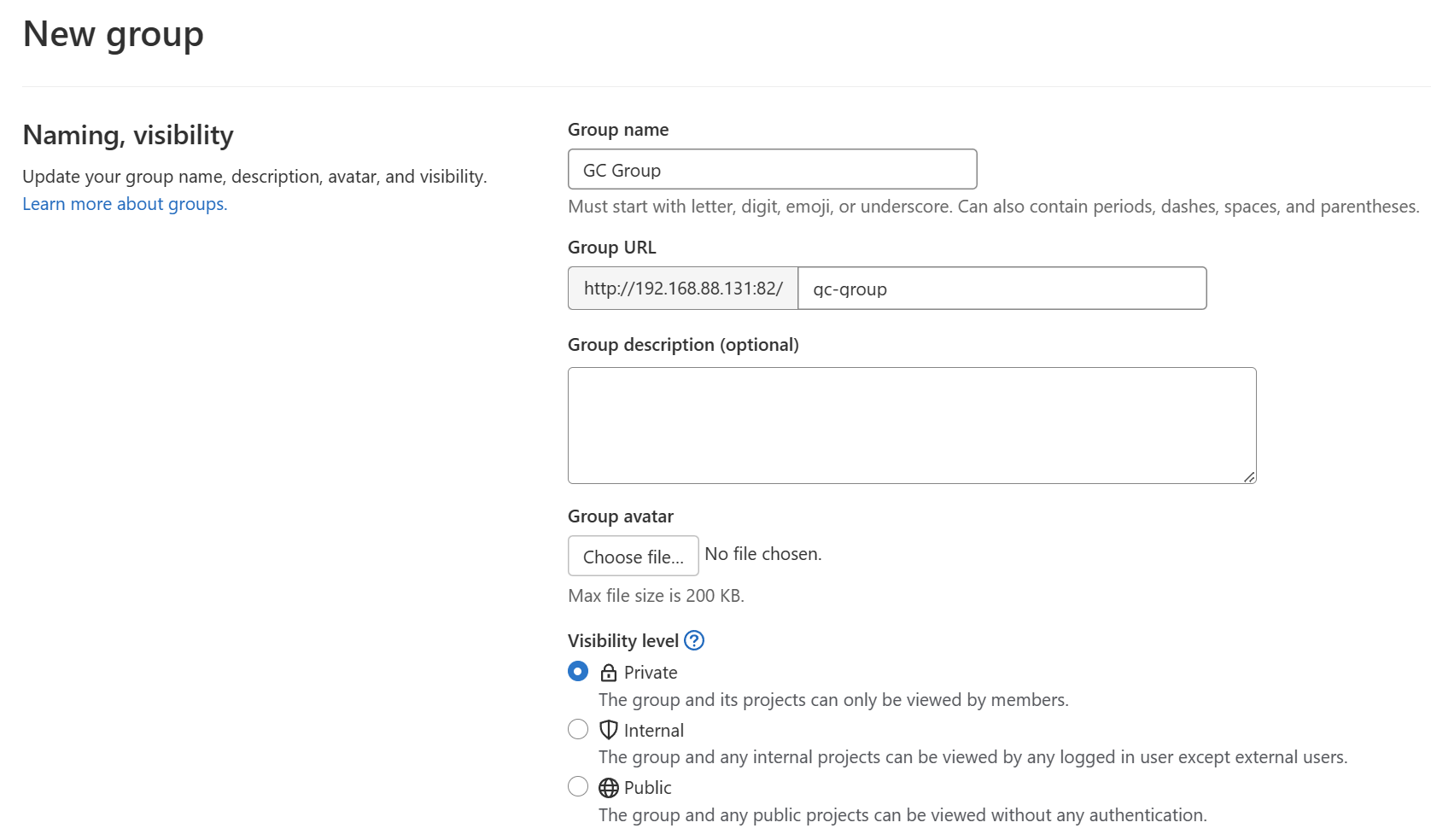Click the Visibility level label
Viewport: 1431px width, 840px height.
[x=623, y=641]
